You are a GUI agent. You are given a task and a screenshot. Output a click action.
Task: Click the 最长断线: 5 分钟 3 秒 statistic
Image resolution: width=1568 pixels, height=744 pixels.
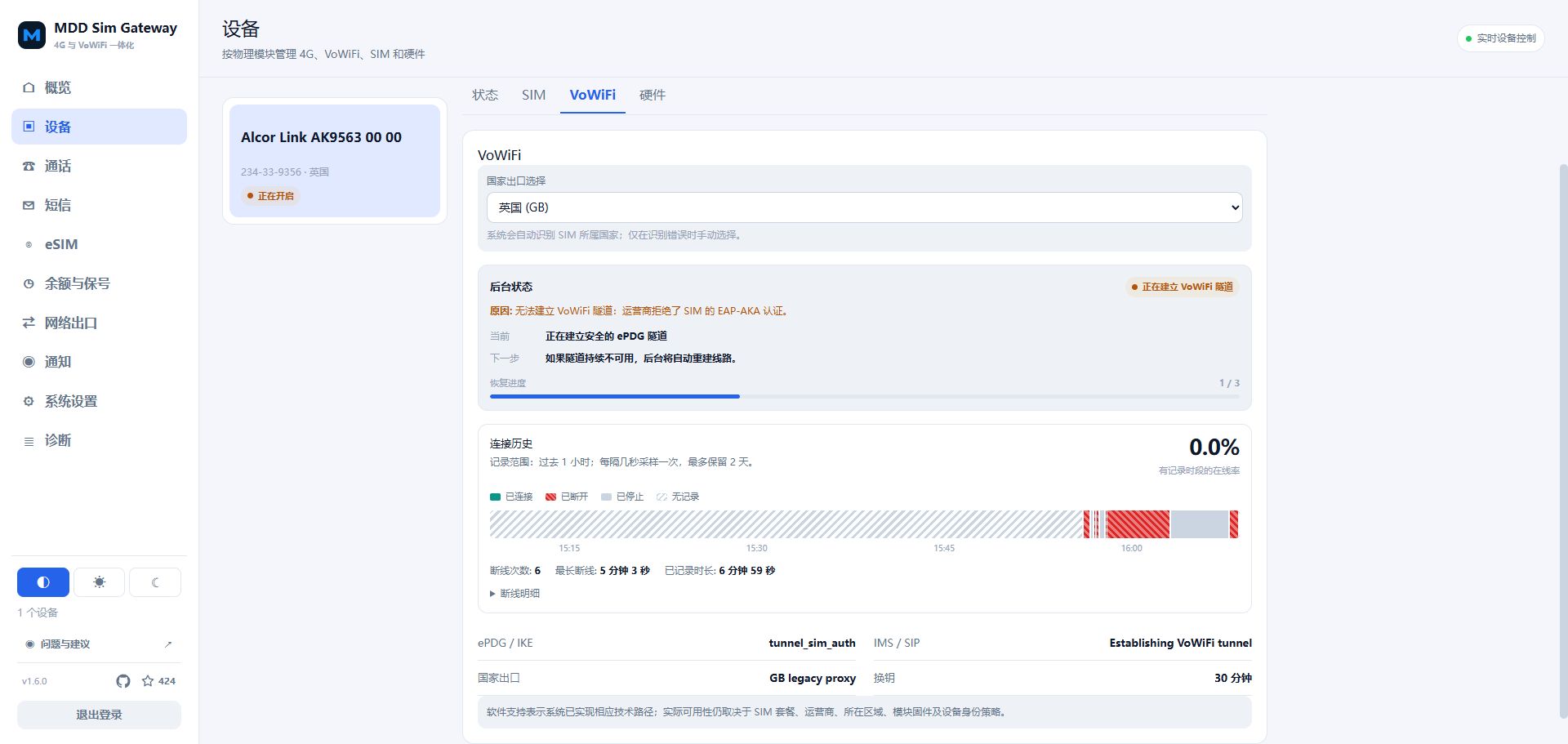tap(603, 571)
